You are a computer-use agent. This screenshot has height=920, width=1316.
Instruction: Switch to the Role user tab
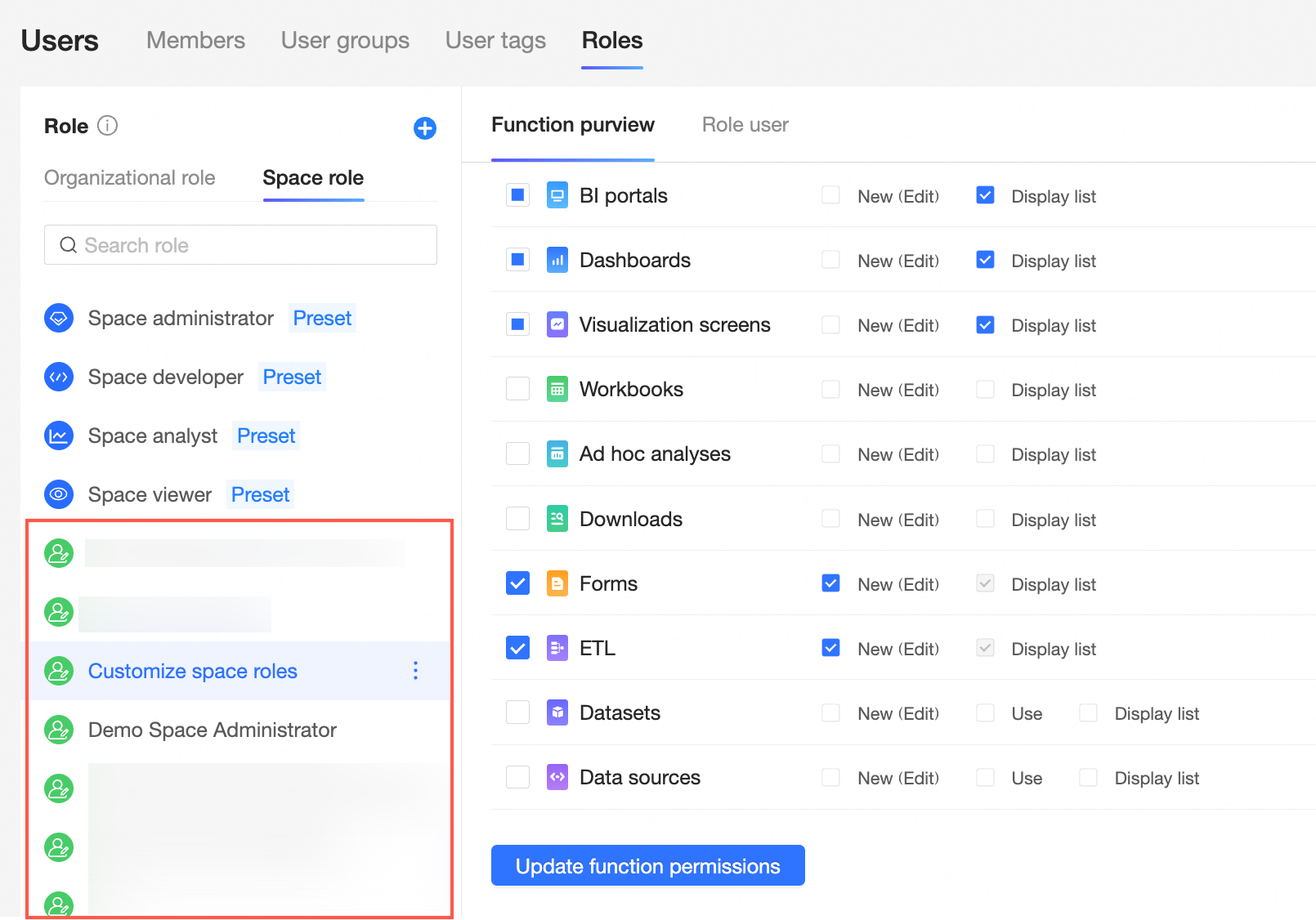[745, 125]
